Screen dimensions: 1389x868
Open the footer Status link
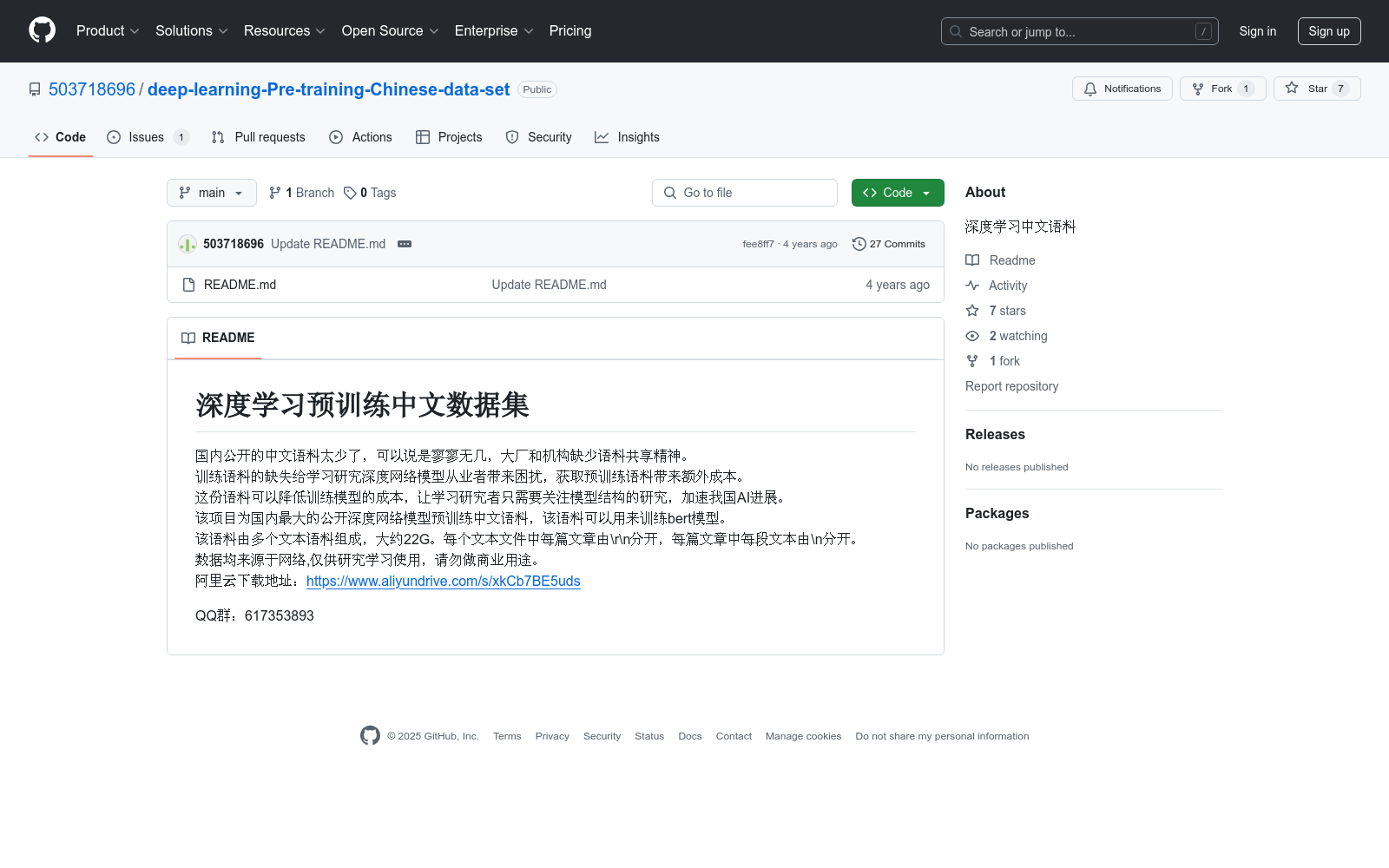(649, 736)
